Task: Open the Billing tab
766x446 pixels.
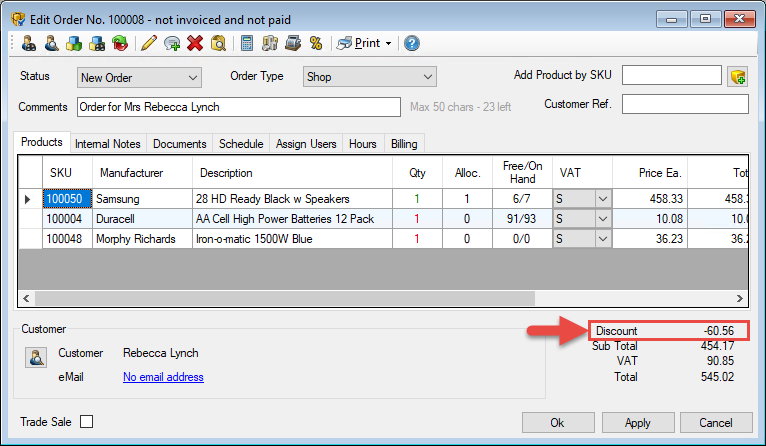Action: pyautogui.click(x=404, y=144)
